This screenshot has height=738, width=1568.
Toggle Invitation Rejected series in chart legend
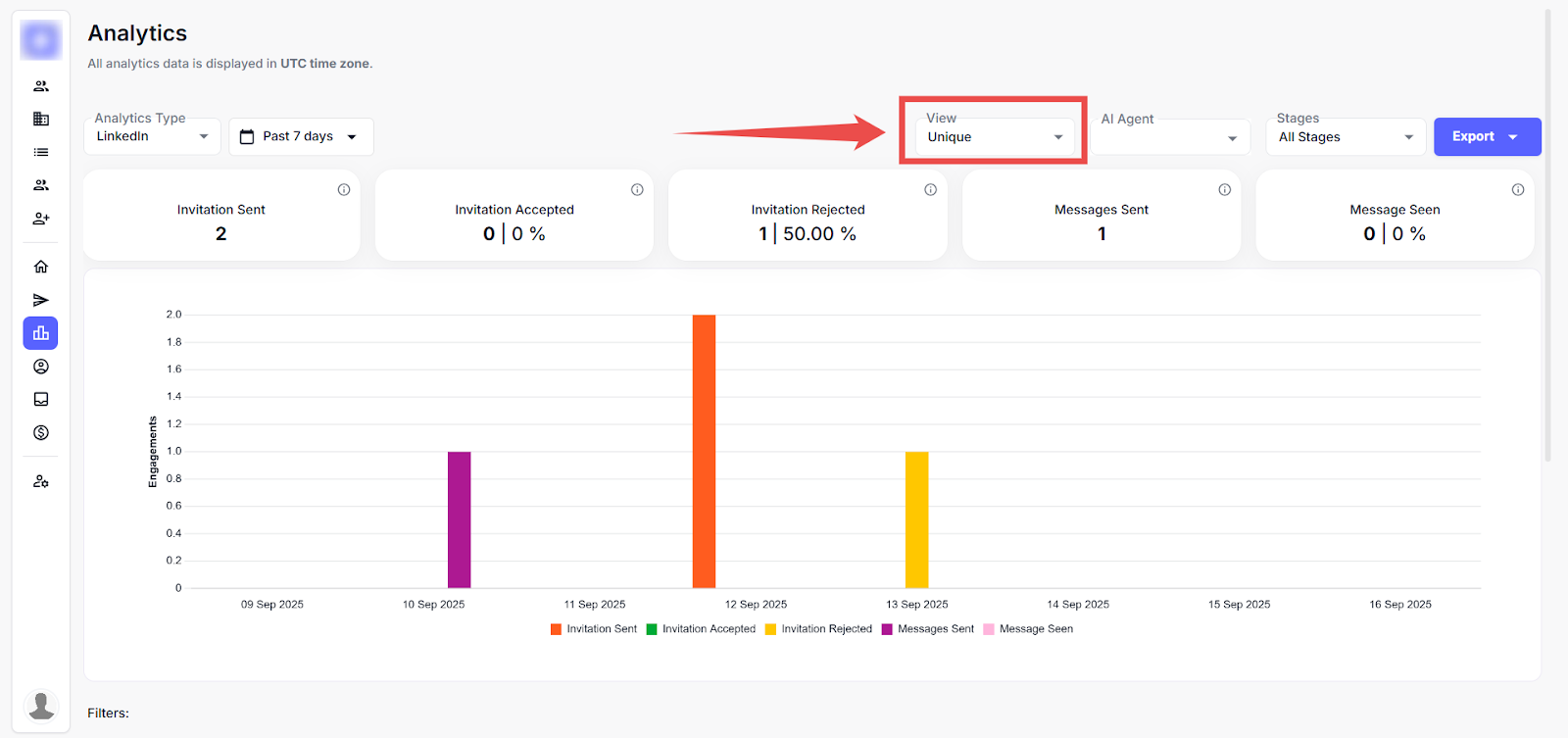[818, 629]
